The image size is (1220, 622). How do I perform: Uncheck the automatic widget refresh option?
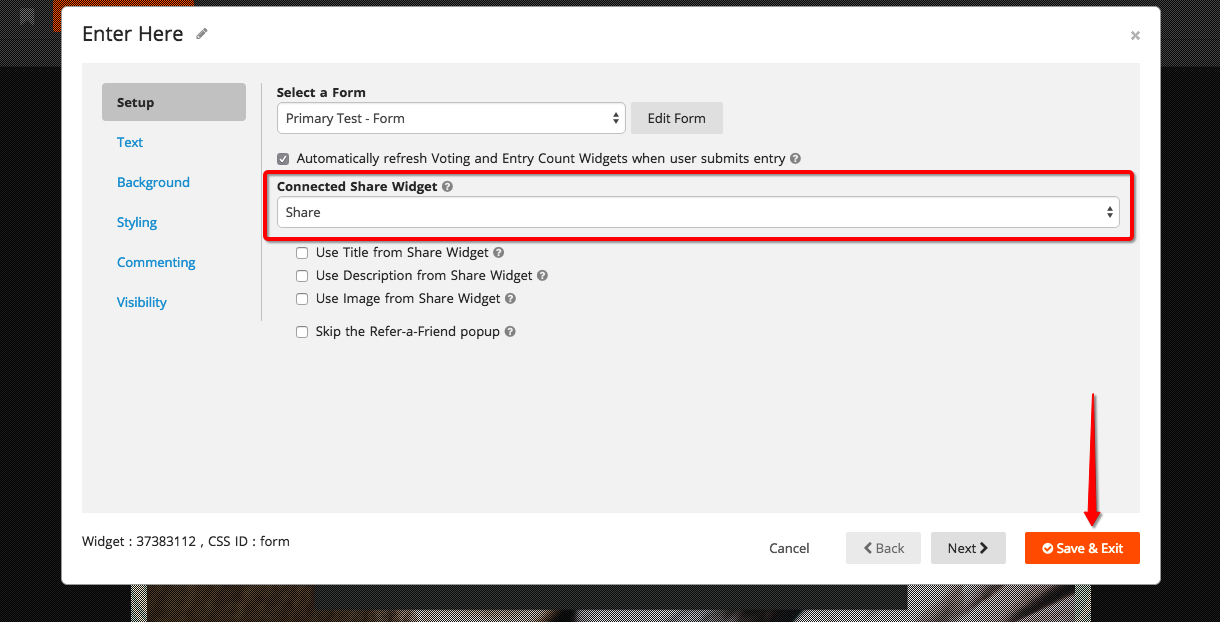click(283, 158)
